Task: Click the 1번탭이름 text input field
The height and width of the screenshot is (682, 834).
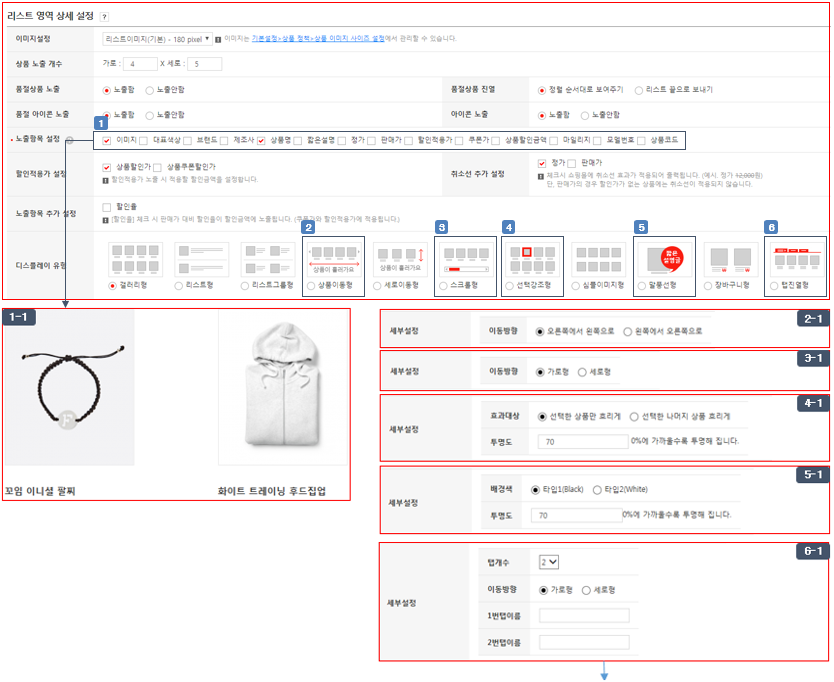Action: [x=583, y=616]
